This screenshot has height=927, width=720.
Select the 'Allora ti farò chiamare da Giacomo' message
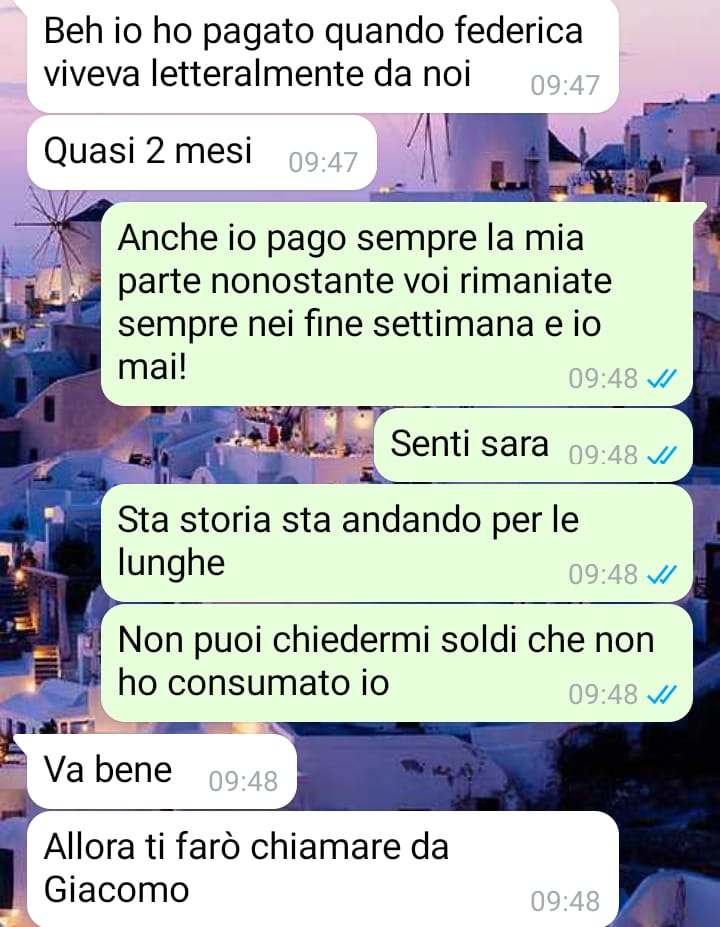(x=323, y=869)
